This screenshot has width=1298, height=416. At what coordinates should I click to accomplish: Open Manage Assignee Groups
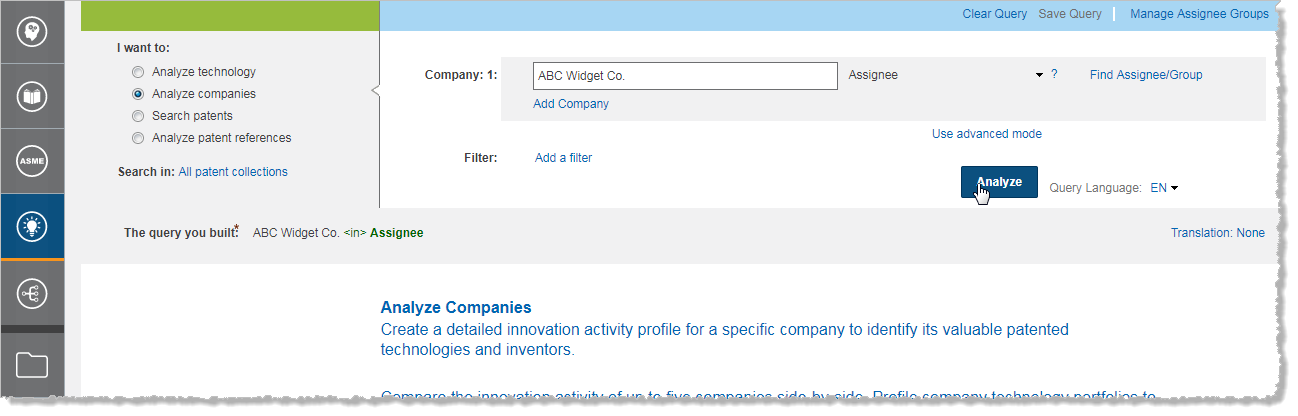tap(1199, 14)
